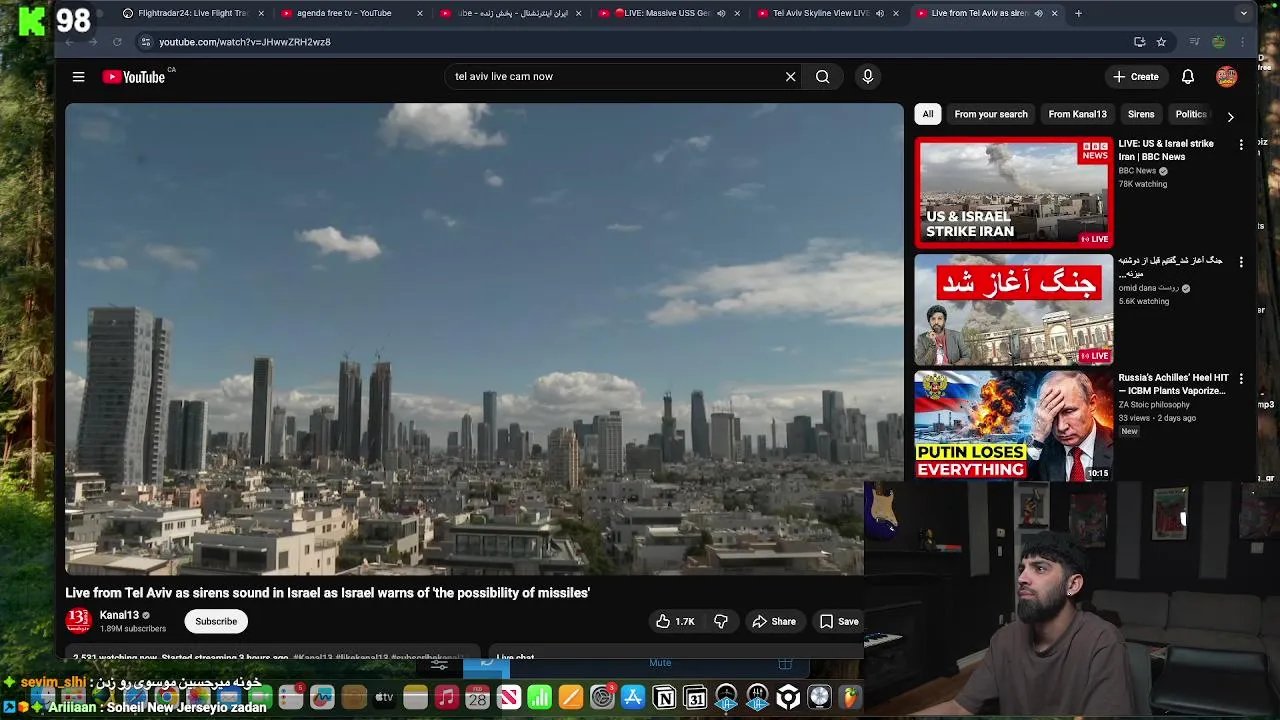The width and height of the screenshot is (1280, 720).
Task: Open the BBC News live thumbnail
Action: tap(1014, 192)
